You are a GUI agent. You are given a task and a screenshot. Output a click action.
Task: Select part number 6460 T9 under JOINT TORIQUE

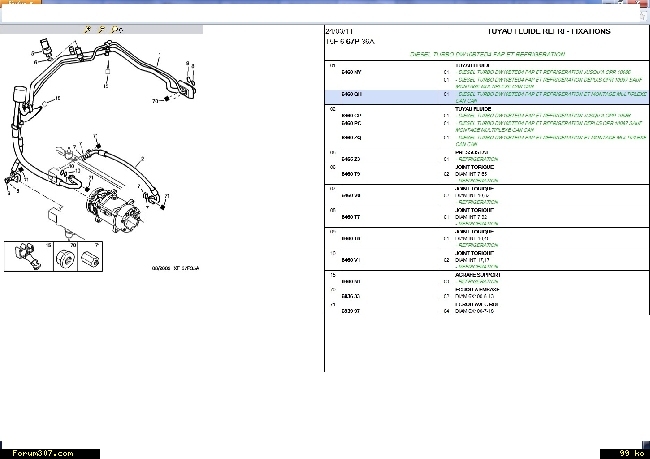pos(351,174)
